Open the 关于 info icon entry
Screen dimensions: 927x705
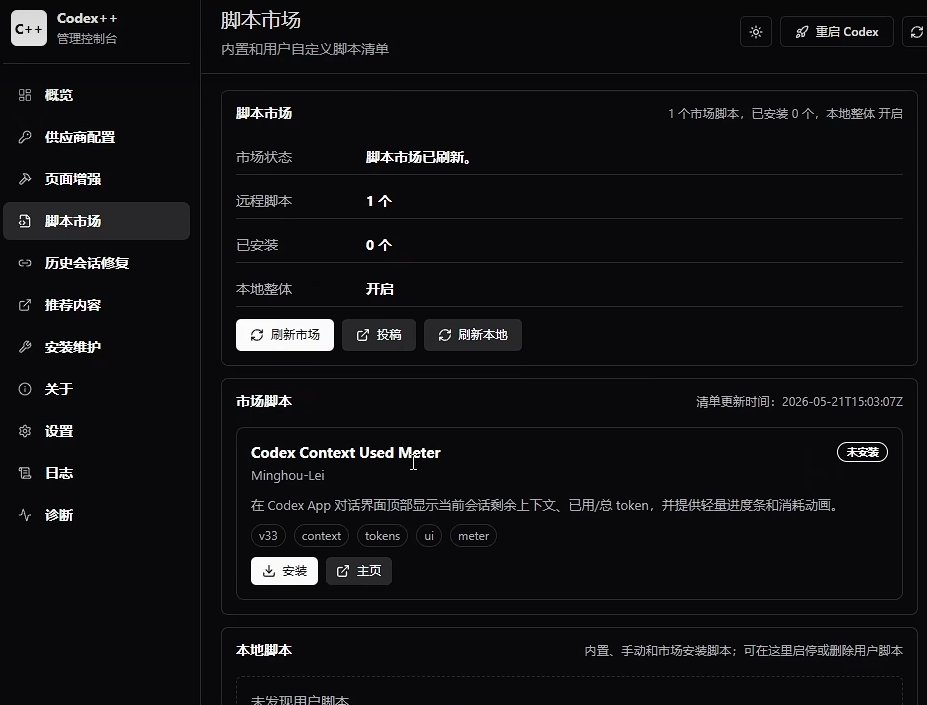pos(96,389)
